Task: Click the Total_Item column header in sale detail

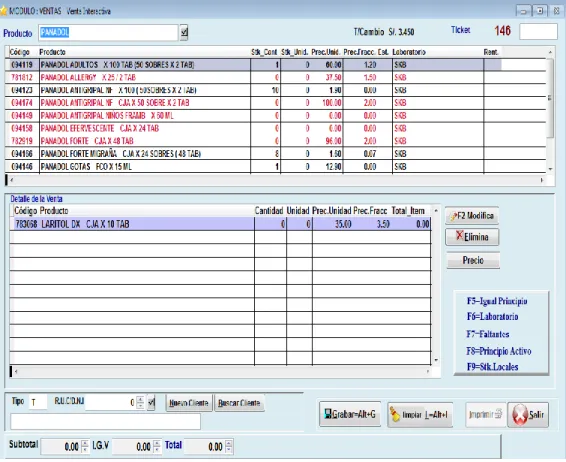Action: [408, 211]
